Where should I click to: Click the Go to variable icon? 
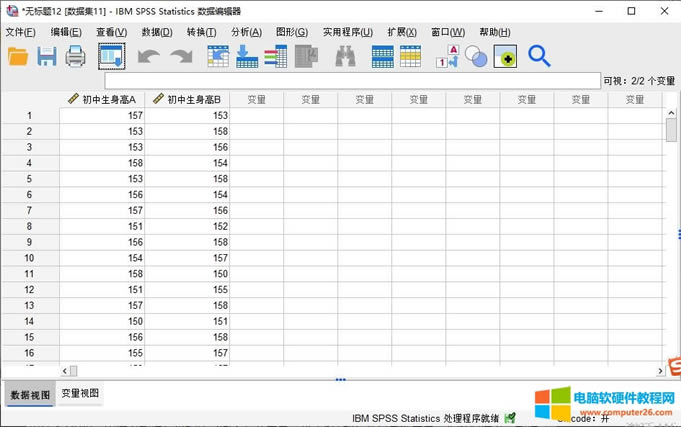click(x=246, y=57)
